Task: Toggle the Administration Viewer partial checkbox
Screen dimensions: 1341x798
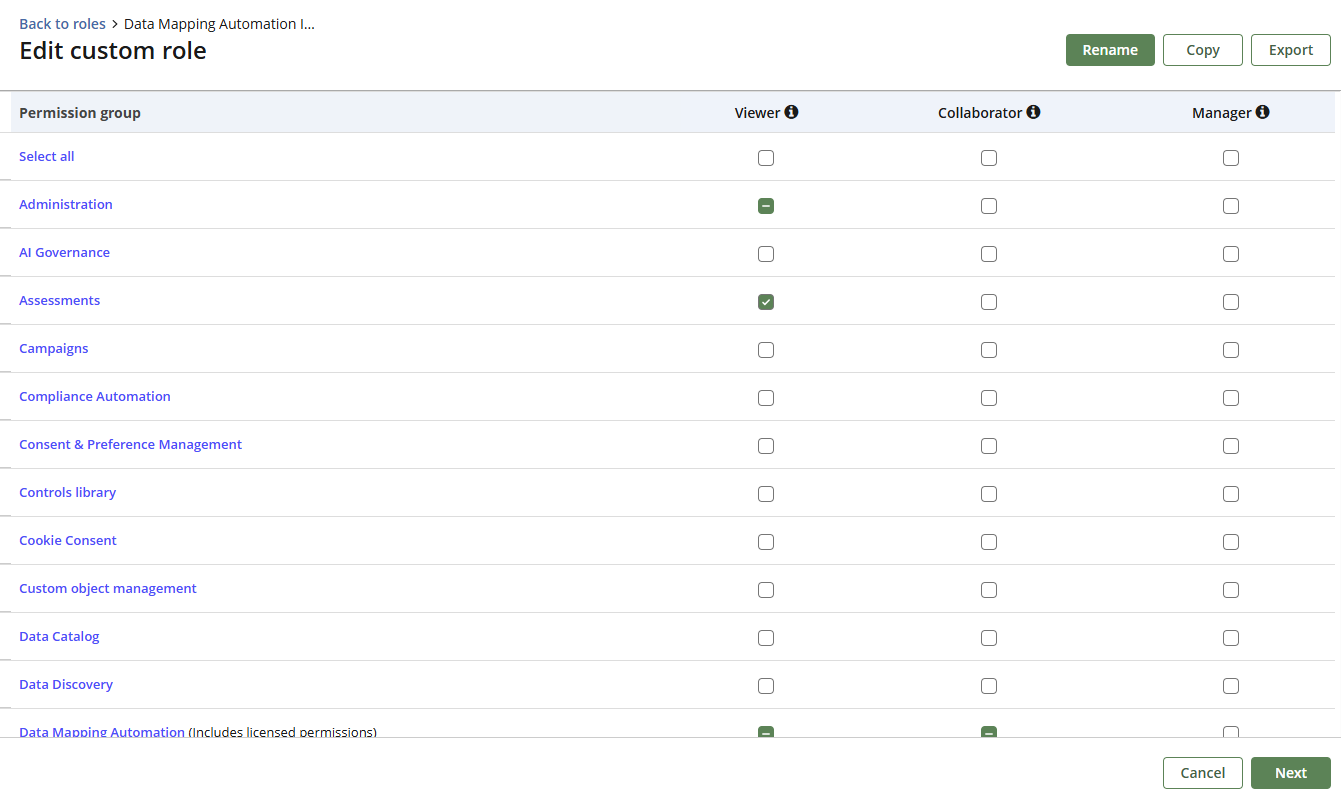Action: click(766, 206)
